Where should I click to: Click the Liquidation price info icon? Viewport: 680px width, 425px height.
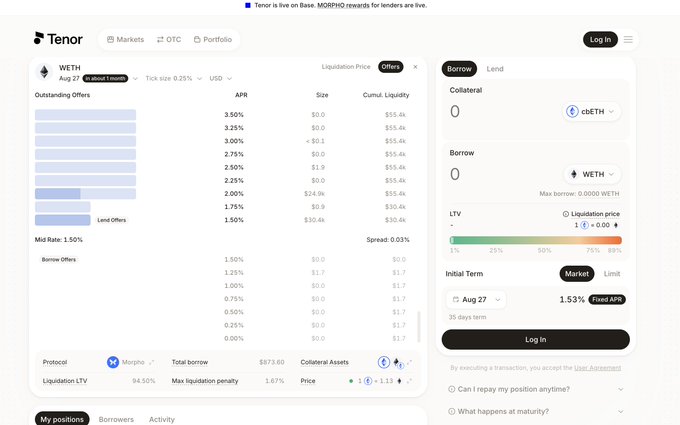click(566, 214)
